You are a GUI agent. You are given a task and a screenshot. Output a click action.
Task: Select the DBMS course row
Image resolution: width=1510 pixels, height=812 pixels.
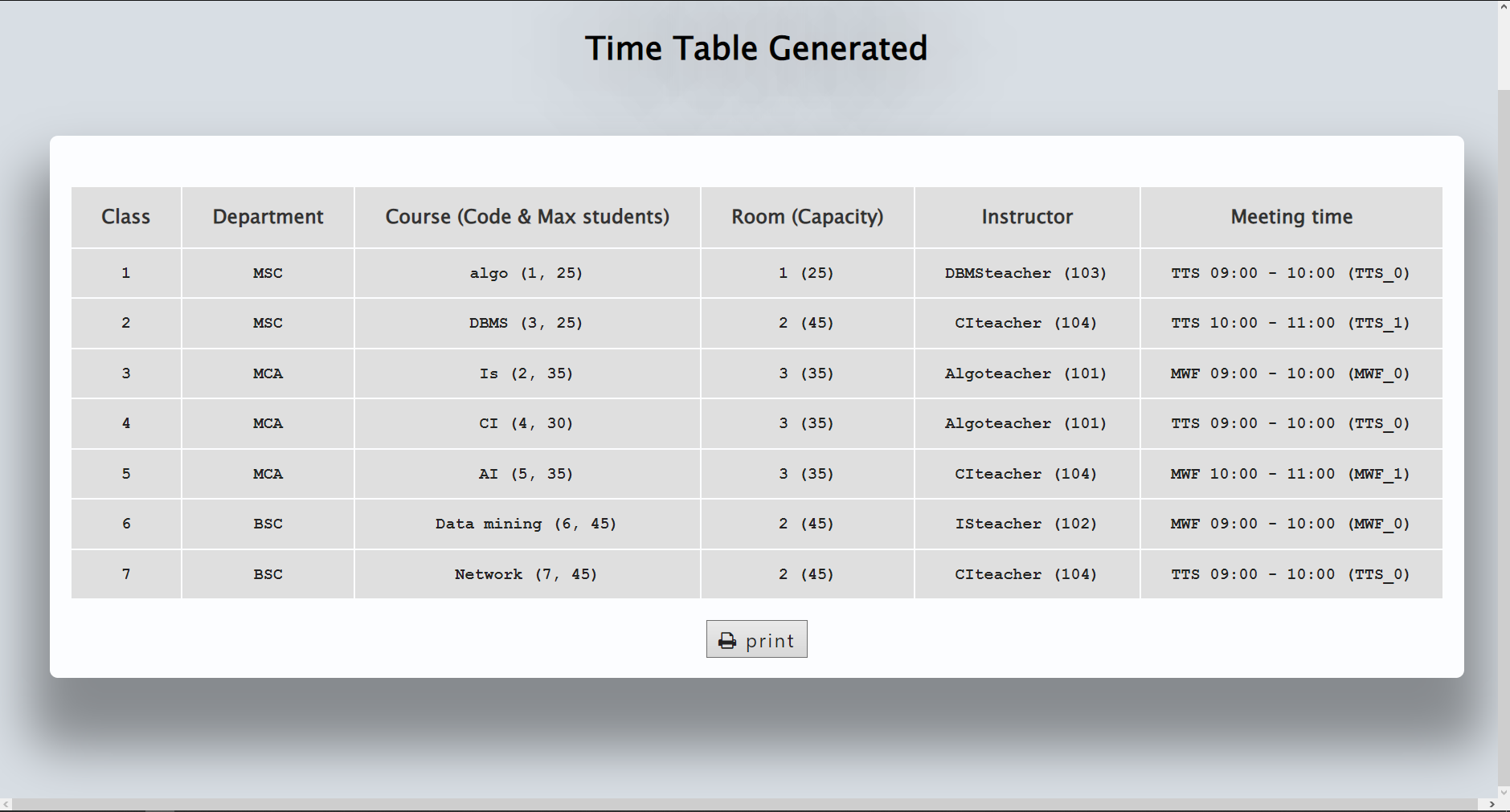pyautogui.click(x=527, y=323)
